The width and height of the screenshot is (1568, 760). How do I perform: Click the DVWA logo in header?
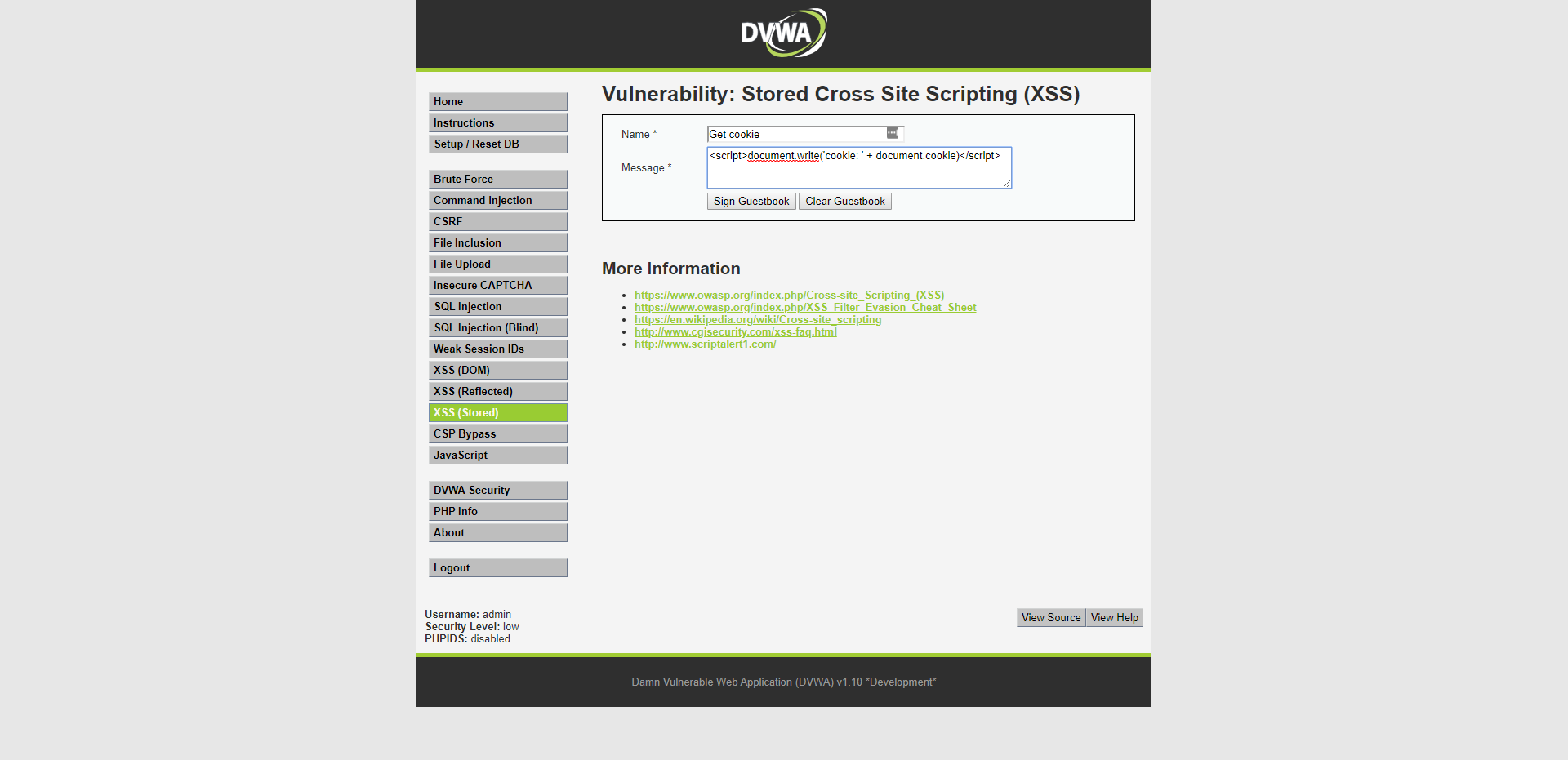tap(783, 33)
